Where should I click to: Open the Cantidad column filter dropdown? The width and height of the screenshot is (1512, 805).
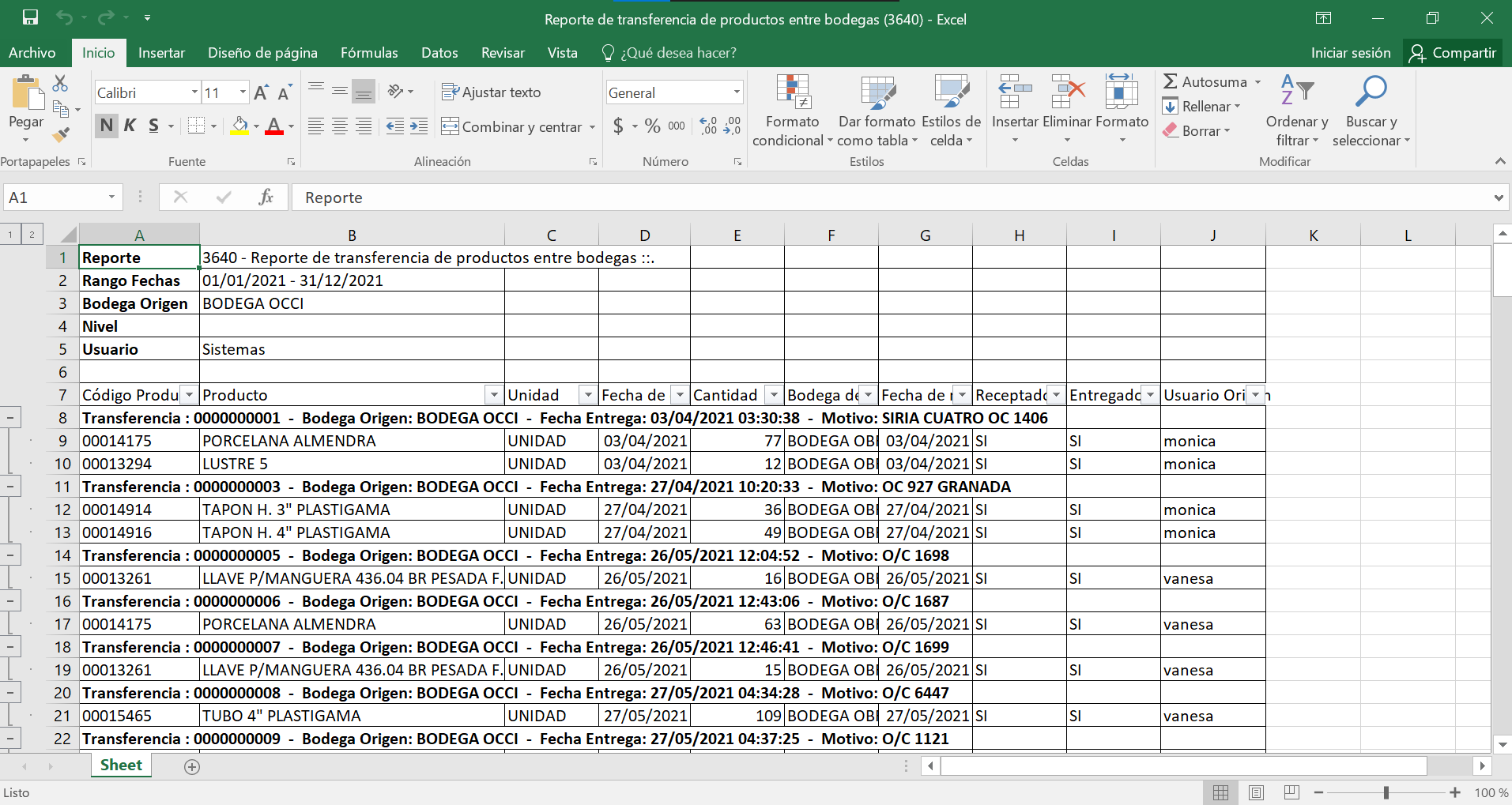[x=775, y=395]
